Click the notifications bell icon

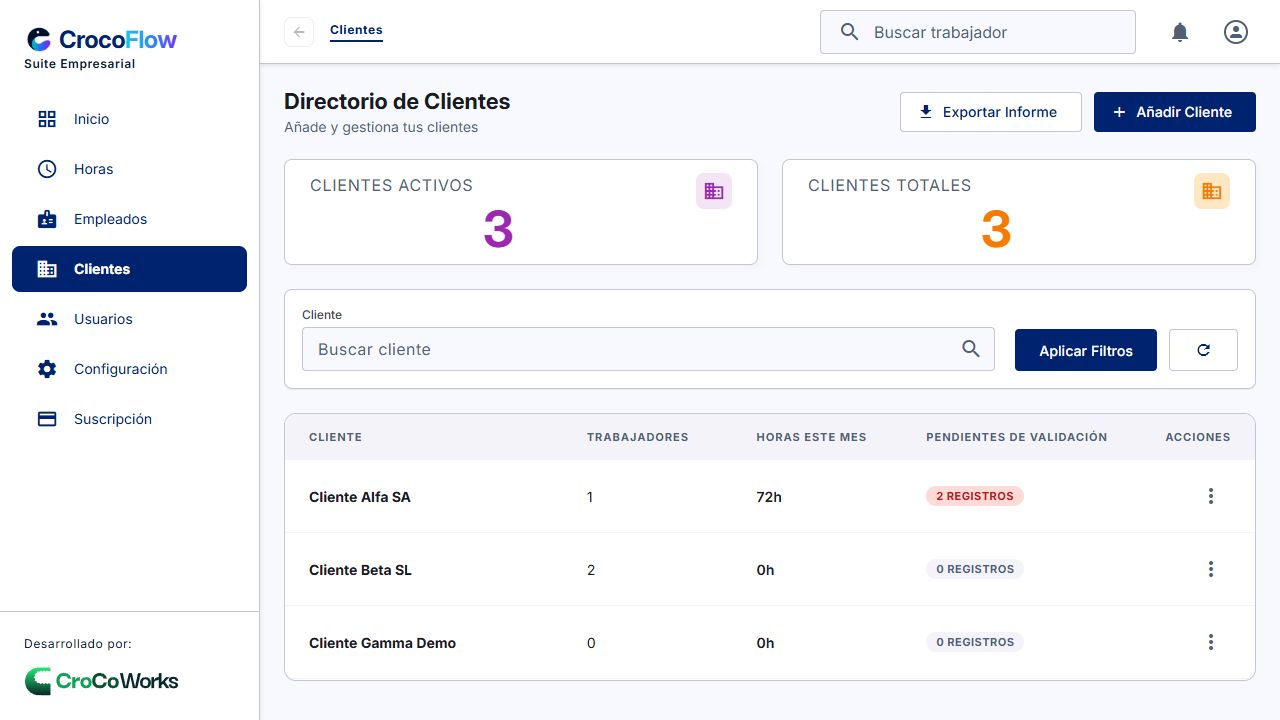point(1180,32)
